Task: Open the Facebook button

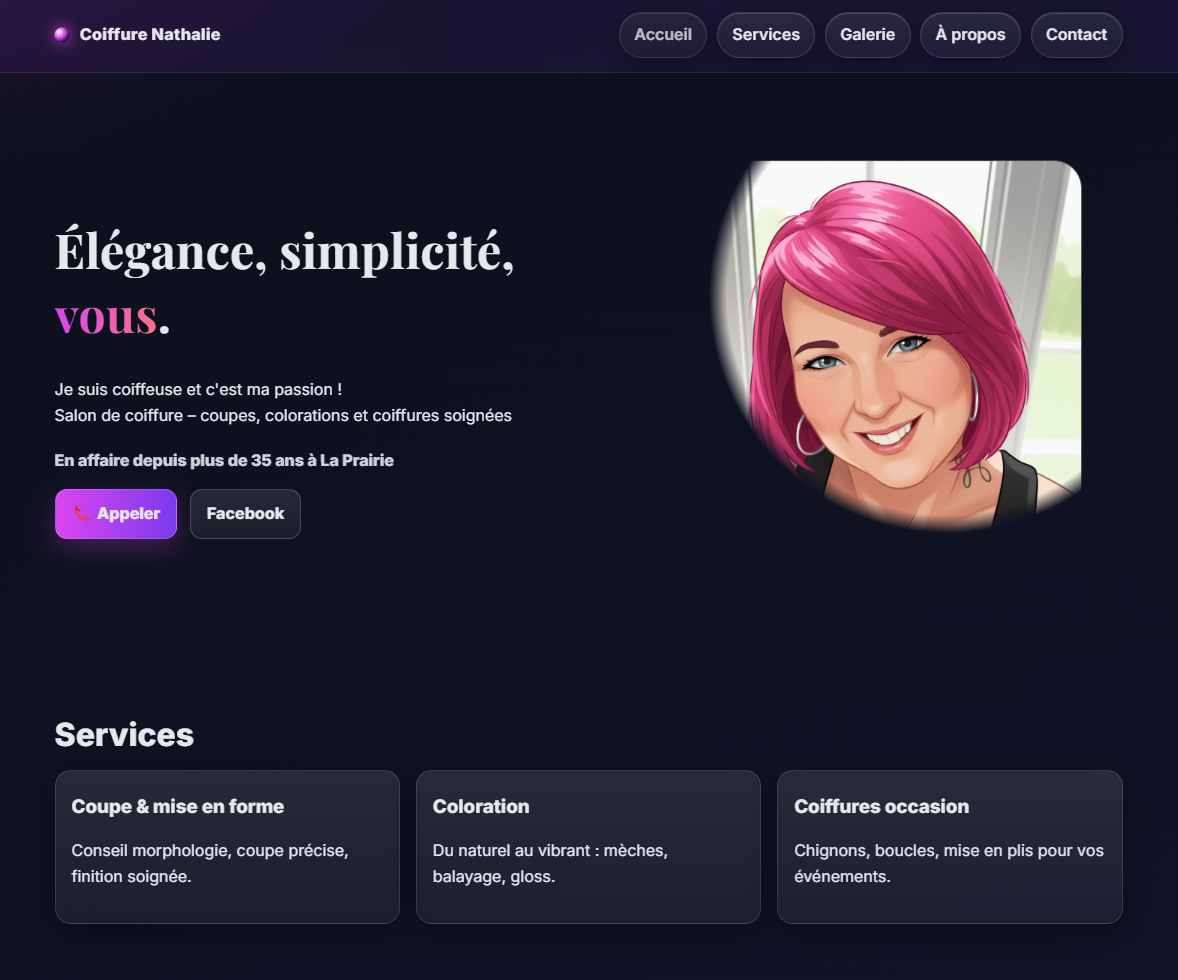Action: pos(245,514)
